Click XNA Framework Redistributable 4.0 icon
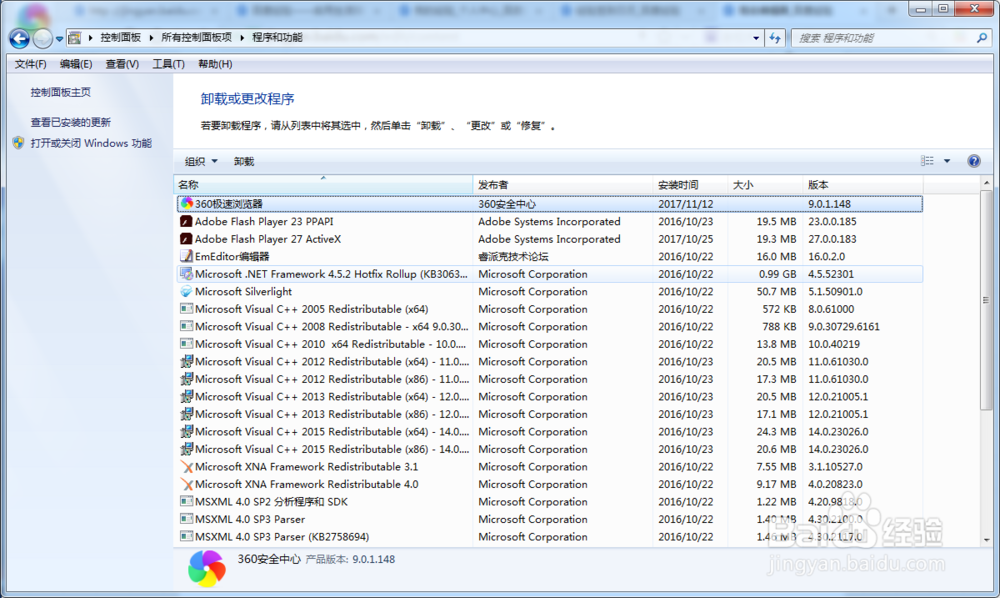 186,485
